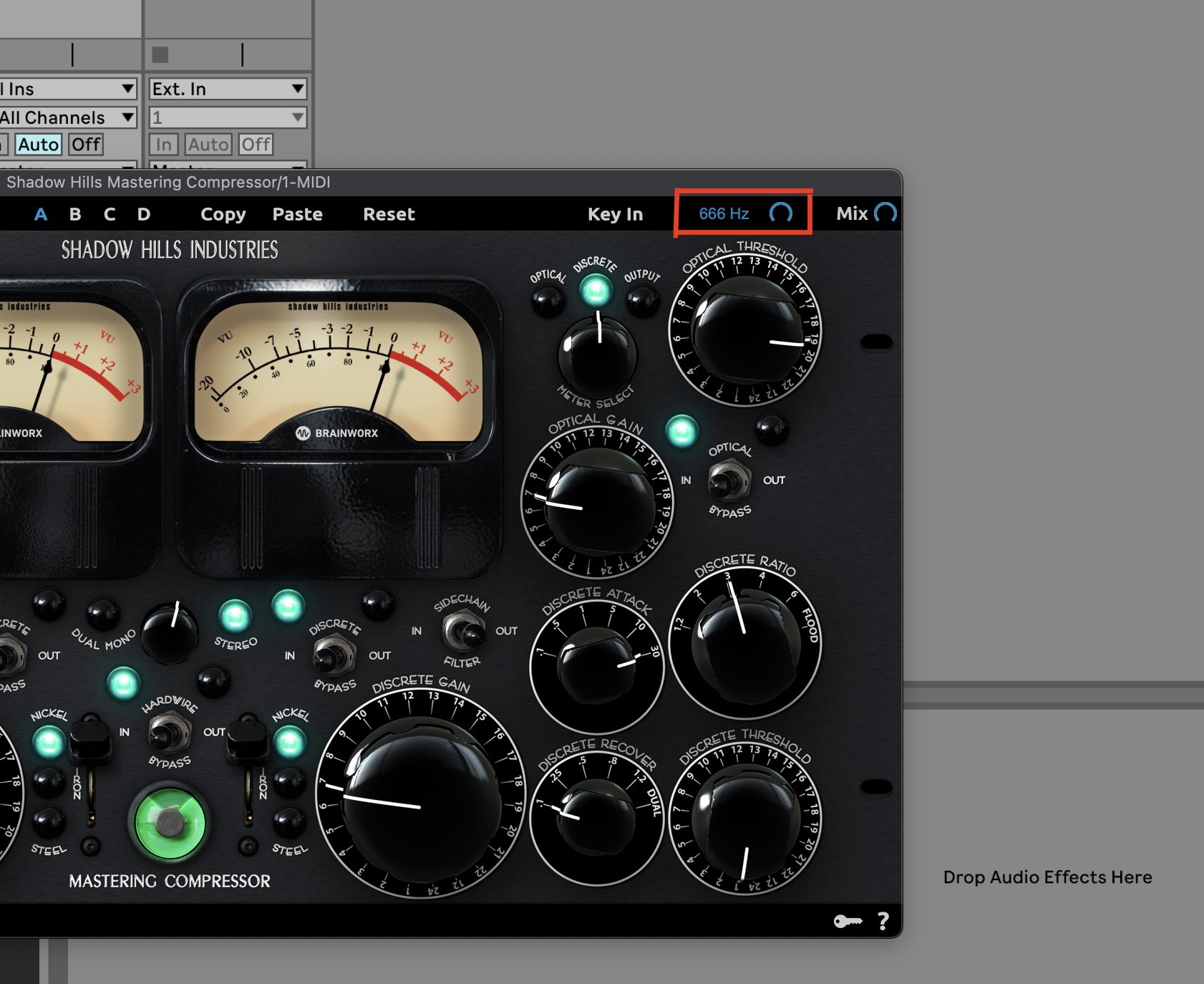The height and width of the screenshot is (984, 1204).
Task: Set audio track monitor to Off
Action: [x=256, y=145]
